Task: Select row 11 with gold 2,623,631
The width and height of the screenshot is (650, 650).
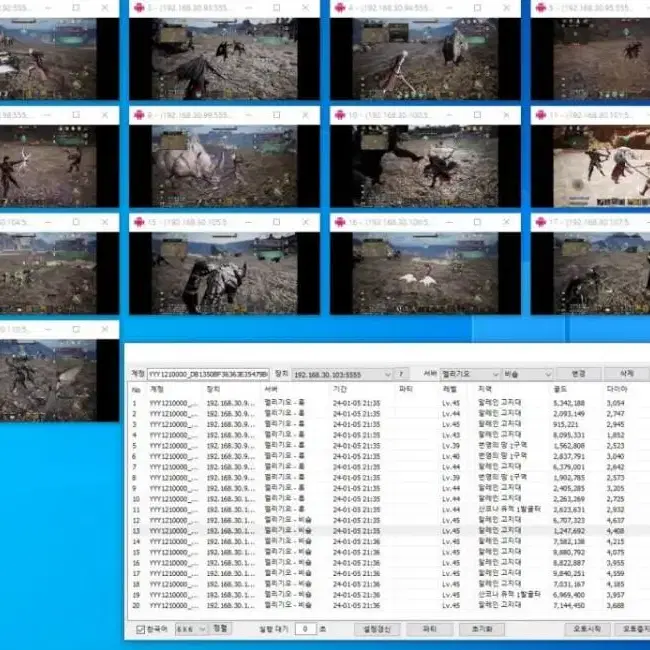Action: [388, 509]
